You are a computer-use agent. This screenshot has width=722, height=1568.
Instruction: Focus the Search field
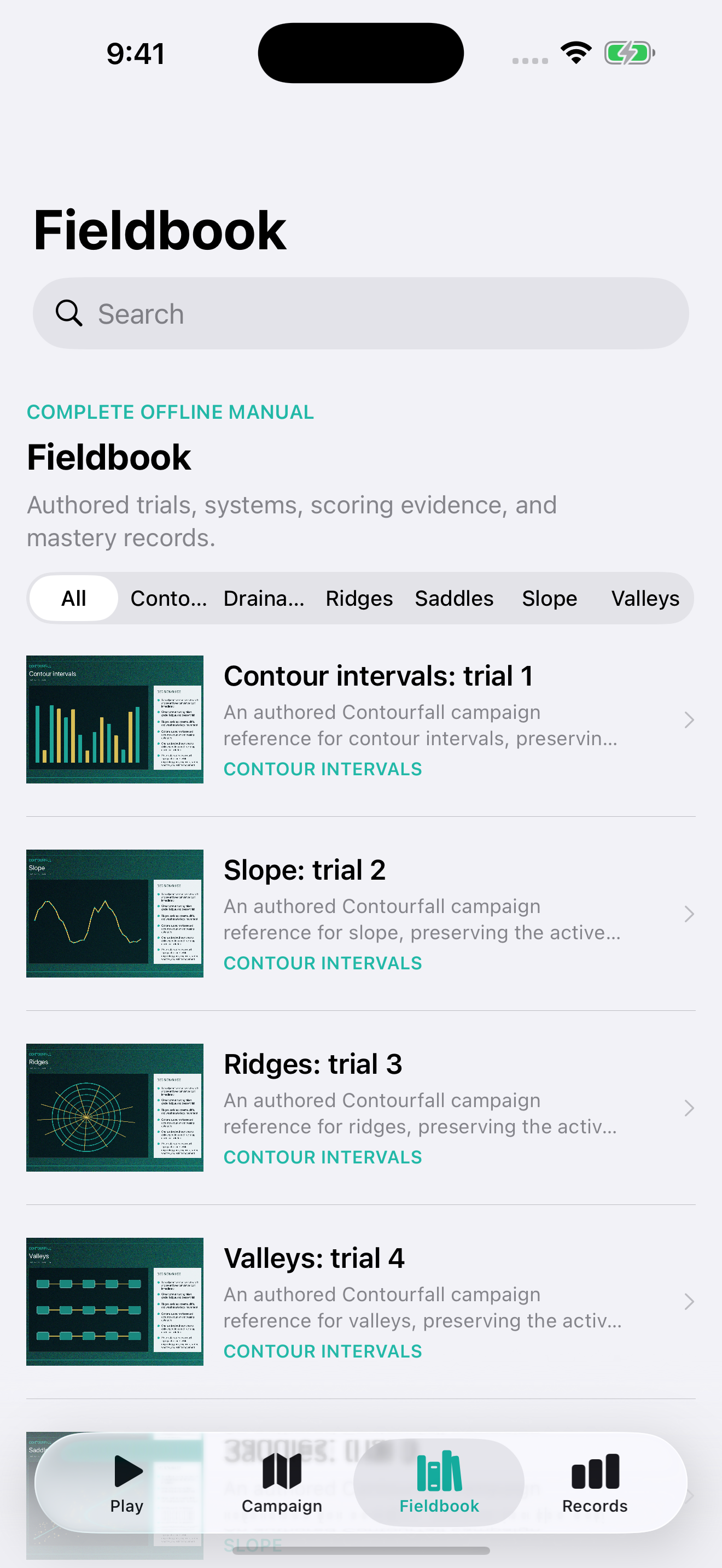(x=361, y=313)
